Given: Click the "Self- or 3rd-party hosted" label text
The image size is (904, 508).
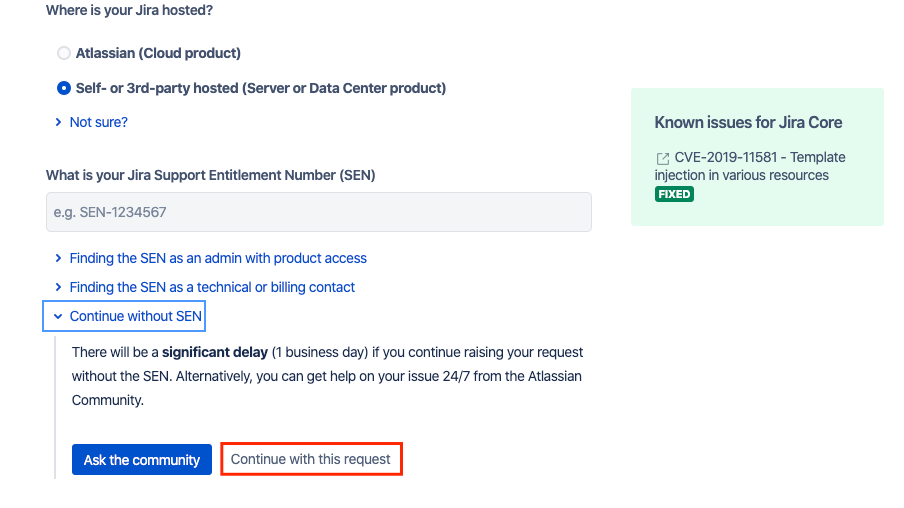Looking at the screenshot, I should pos(260,88).
